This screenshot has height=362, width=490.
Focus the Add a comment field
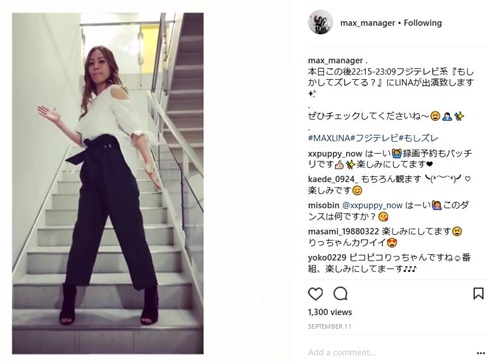tap(390, 352)
